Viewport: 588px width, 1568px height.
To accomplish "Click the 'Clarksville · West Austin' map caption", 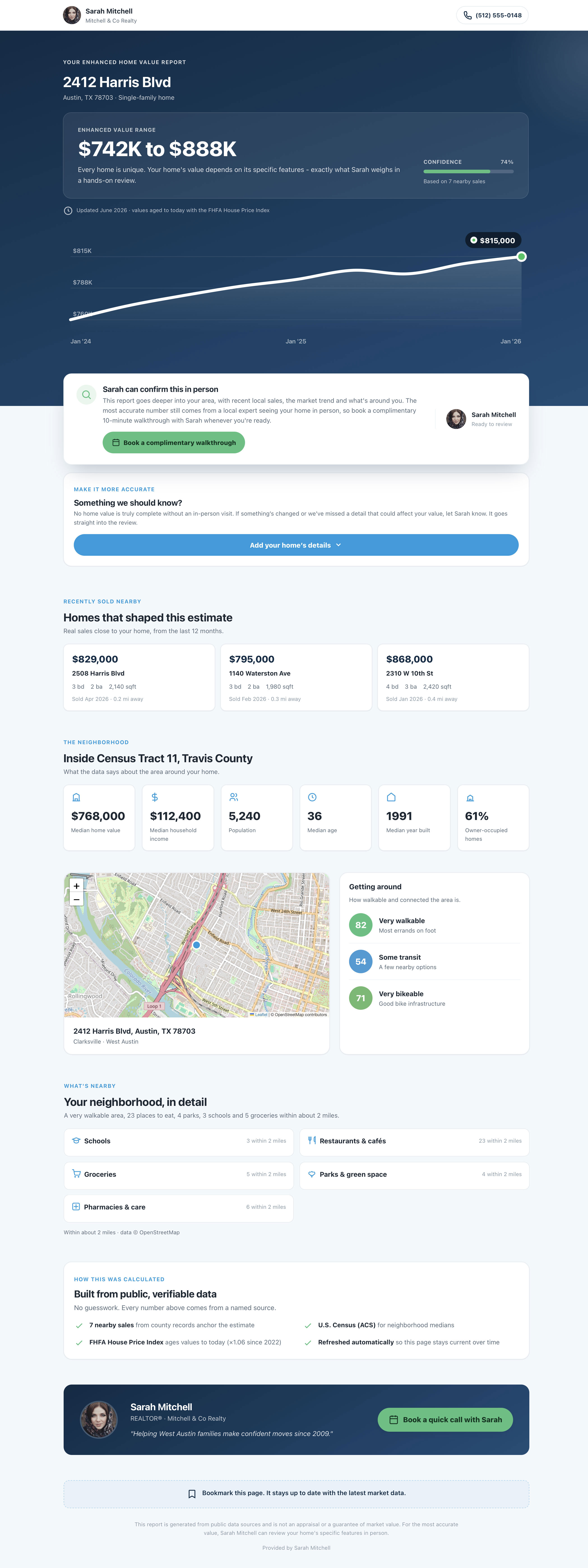I will tap(106, 1042).
